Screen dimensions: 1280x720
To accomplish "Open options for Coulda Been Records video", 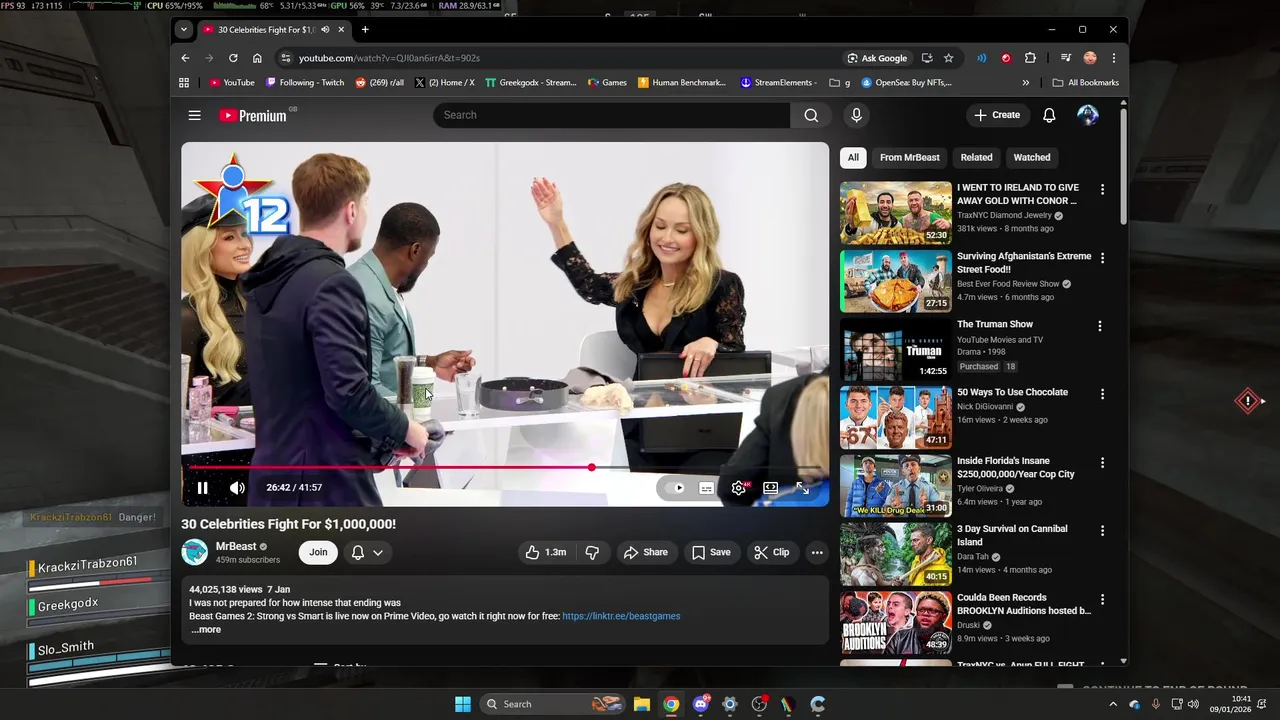I will tap(1103, 600).
